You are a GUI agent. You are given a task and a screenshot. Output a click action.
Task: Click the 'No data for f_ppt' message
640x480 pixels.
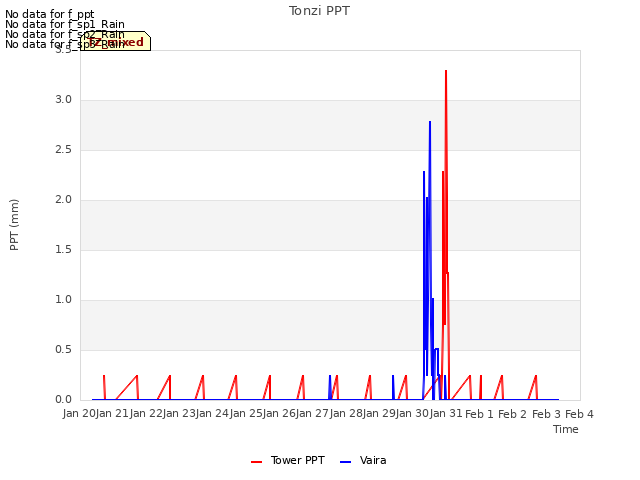pos(50,14)
